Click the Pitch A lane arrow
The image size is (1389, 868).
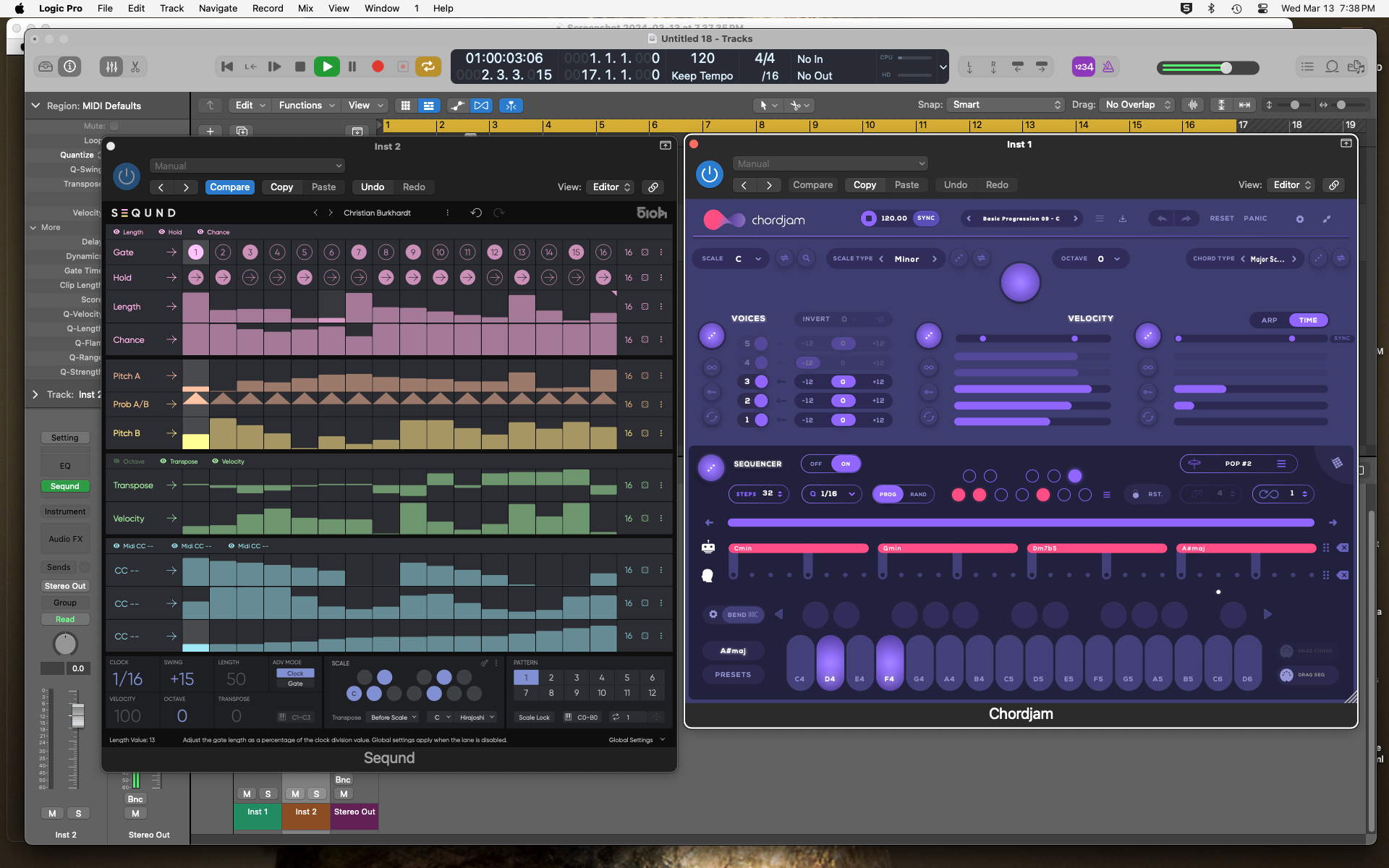coord(171,375)
